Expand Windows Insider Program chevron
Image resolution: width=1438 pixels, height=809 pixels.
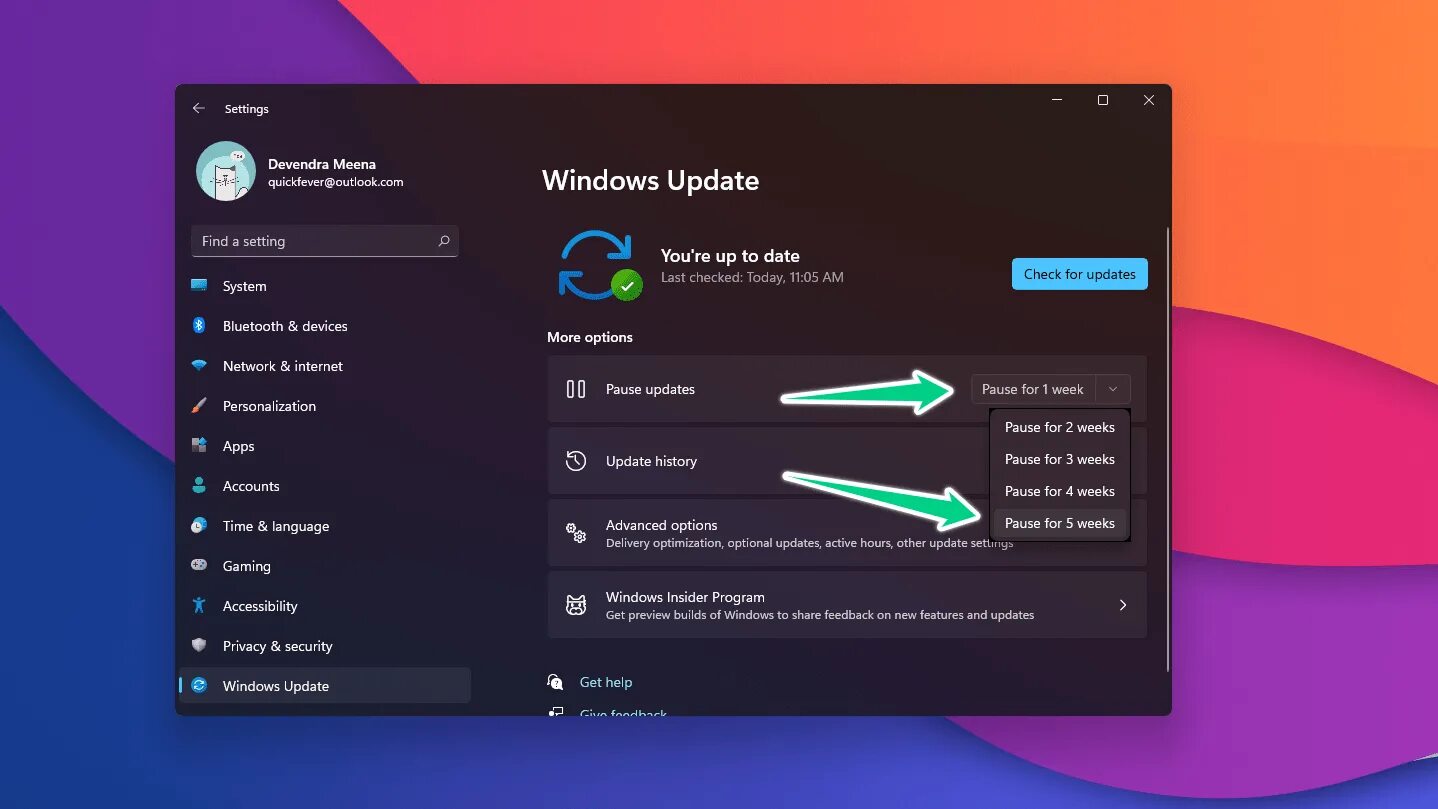(x=1123, y=605)
